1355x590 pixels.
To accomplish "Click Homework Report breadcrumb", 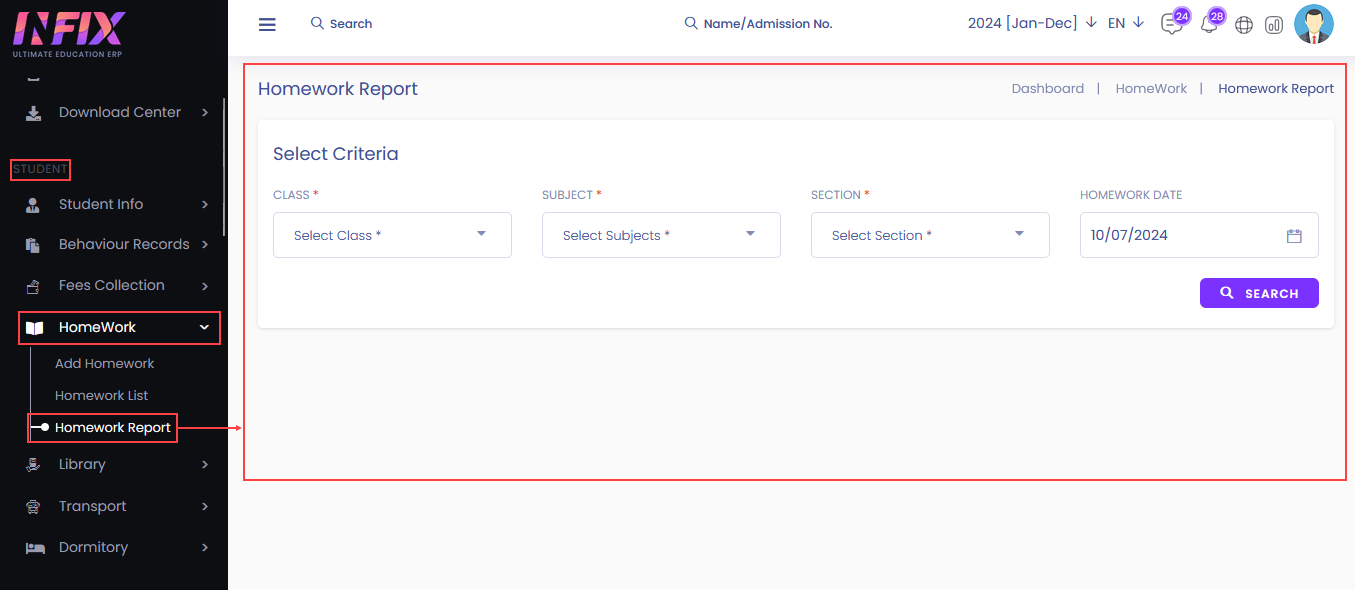I will coord(1276,89).
